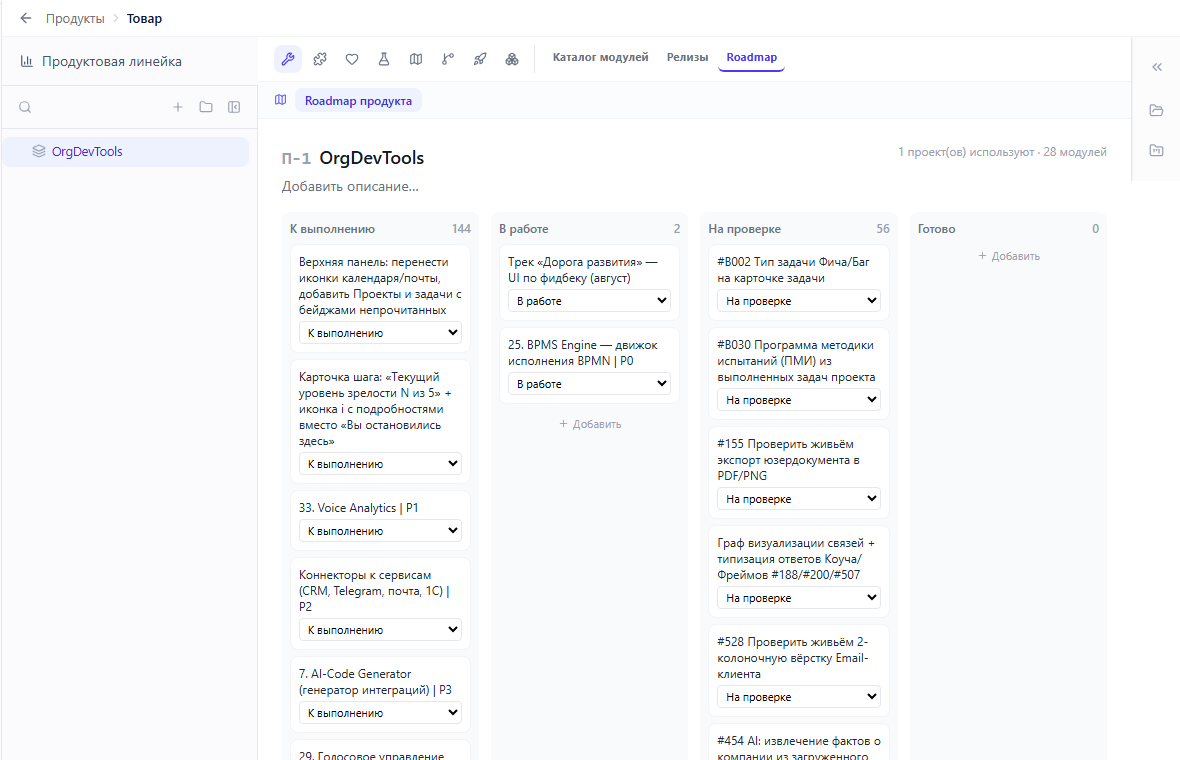Select the folded map toolbar icon

415,59
